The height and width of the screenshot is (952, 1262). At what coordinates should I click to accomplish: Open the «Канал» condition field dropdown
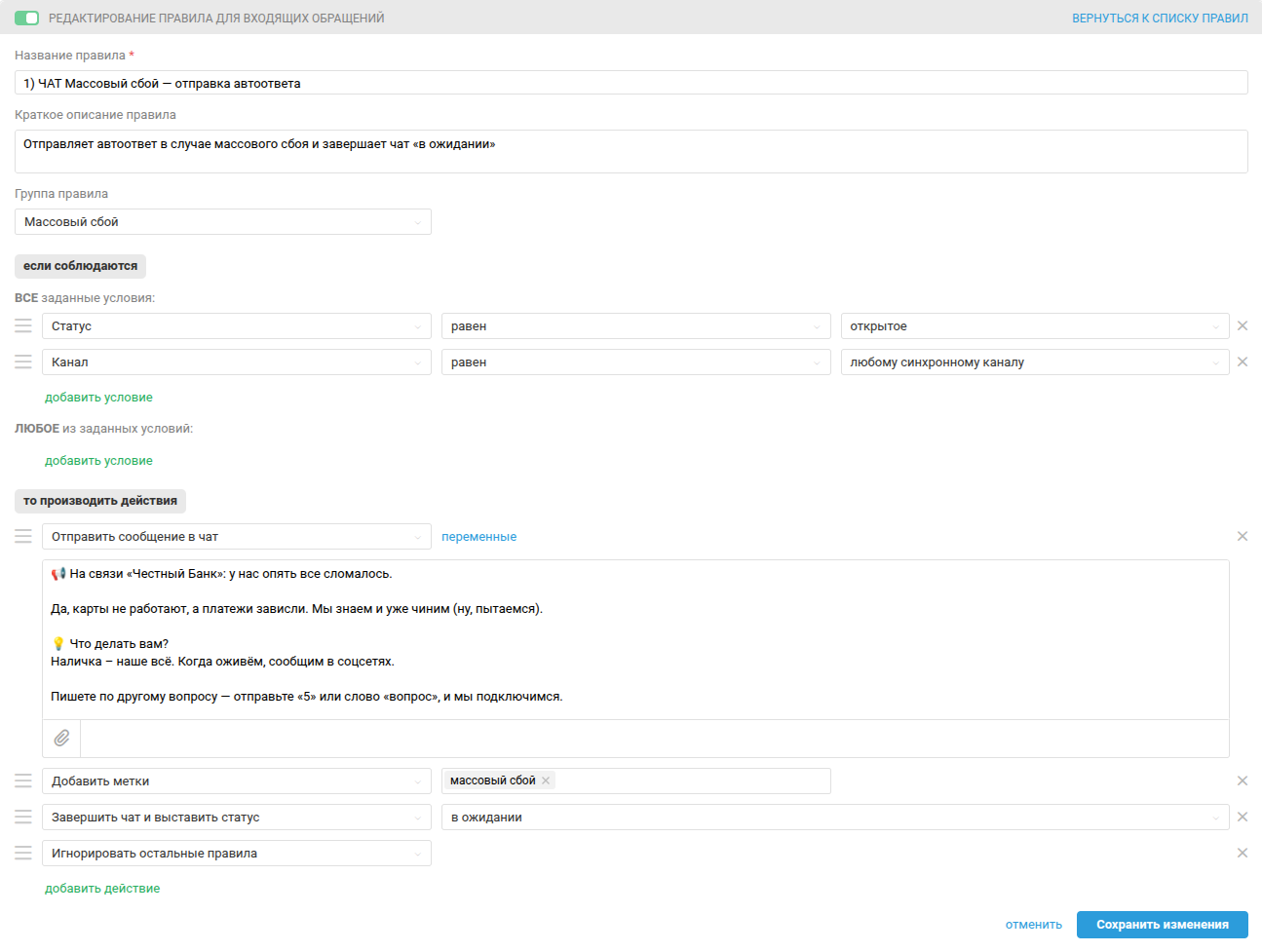point(237,362)
